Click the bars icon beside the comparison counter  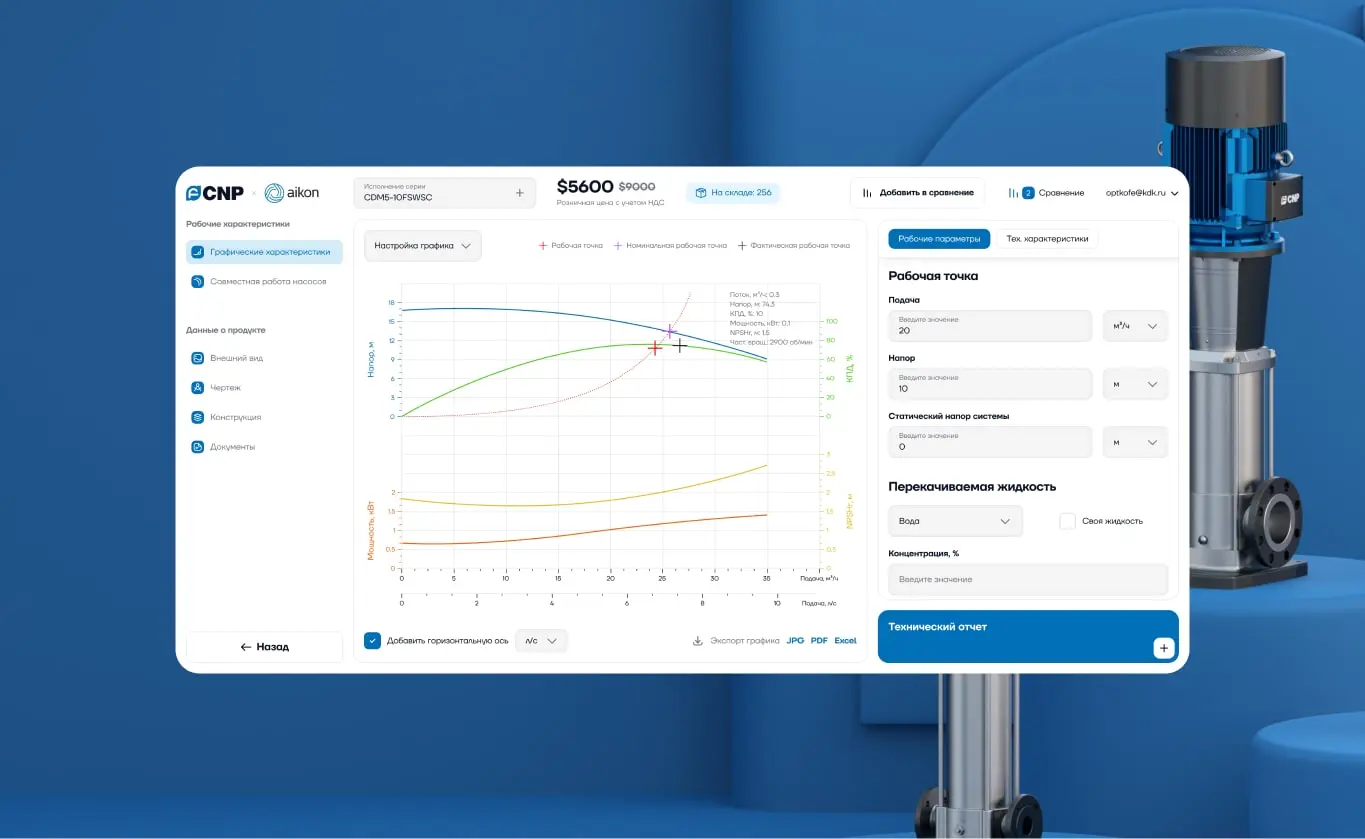pyautogui.click(x=1013, y=193)
